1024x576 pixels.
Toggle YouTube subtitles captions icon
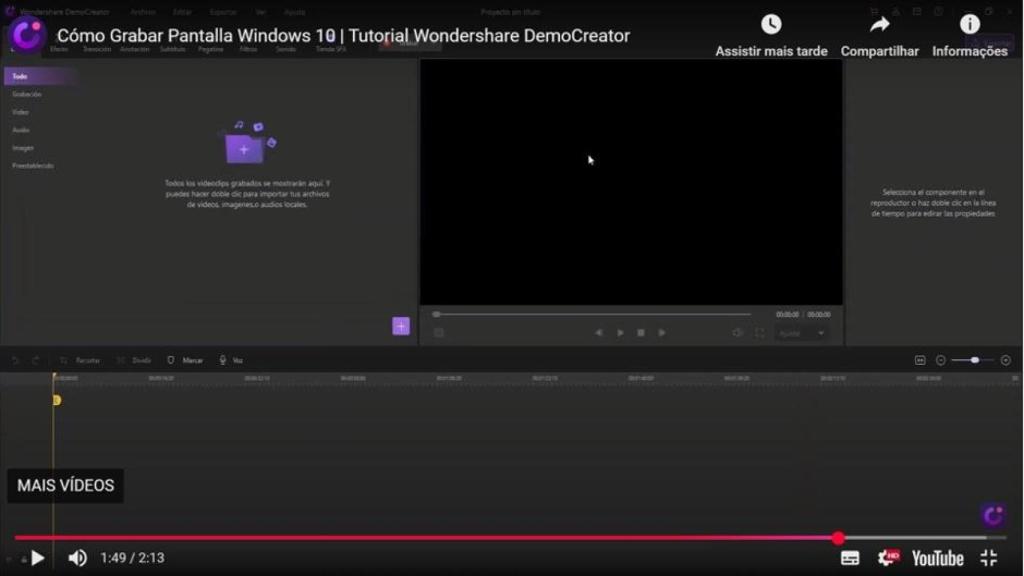(x=850, y=558)
